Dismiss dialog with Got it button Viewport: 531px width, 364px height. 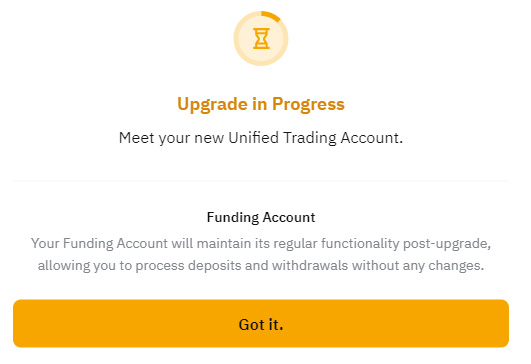pyautogui.click(x=261, y=323)
